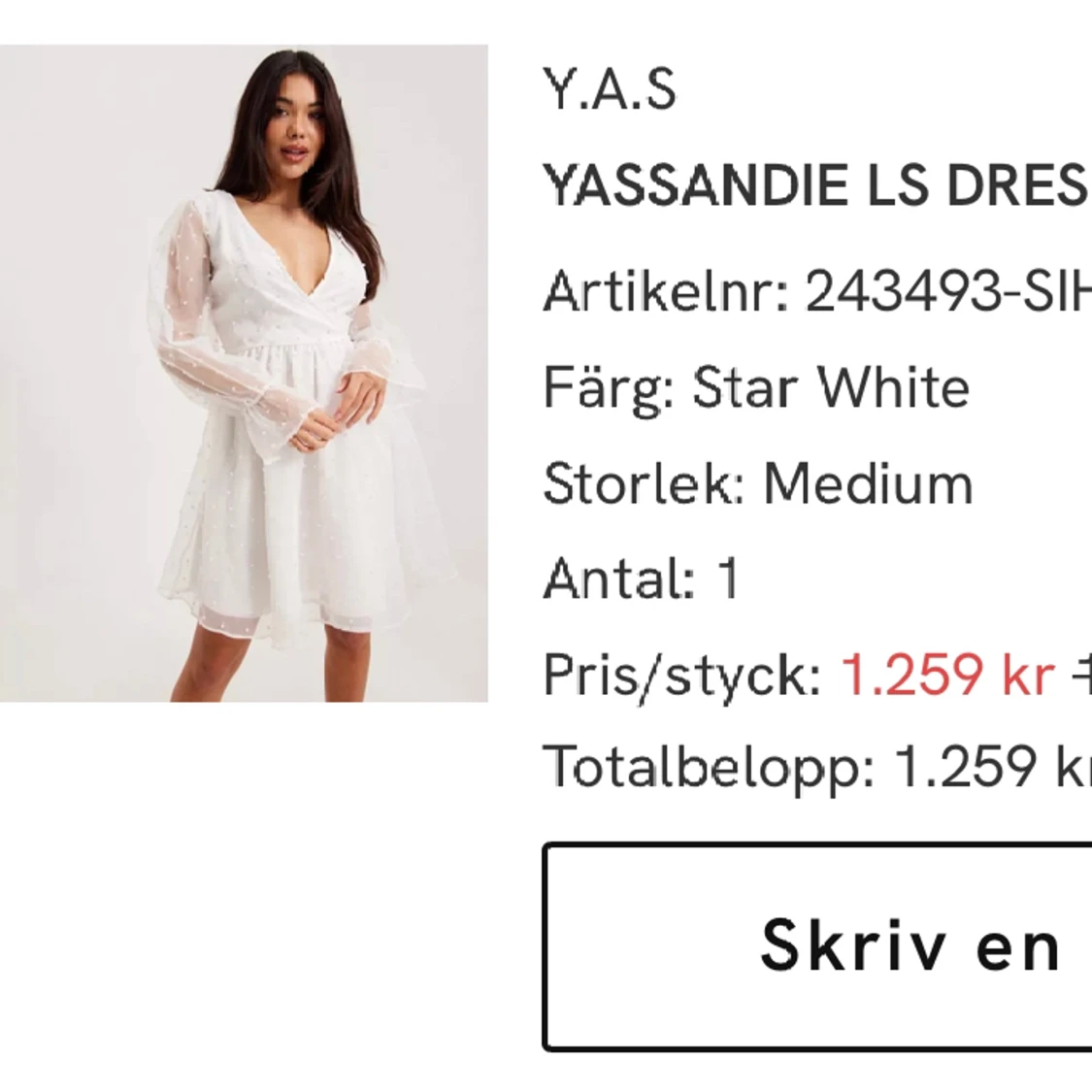1092x1092 pixels.
Task: Click the word YASSANDIE in the title
Action: tap(696, 185)
